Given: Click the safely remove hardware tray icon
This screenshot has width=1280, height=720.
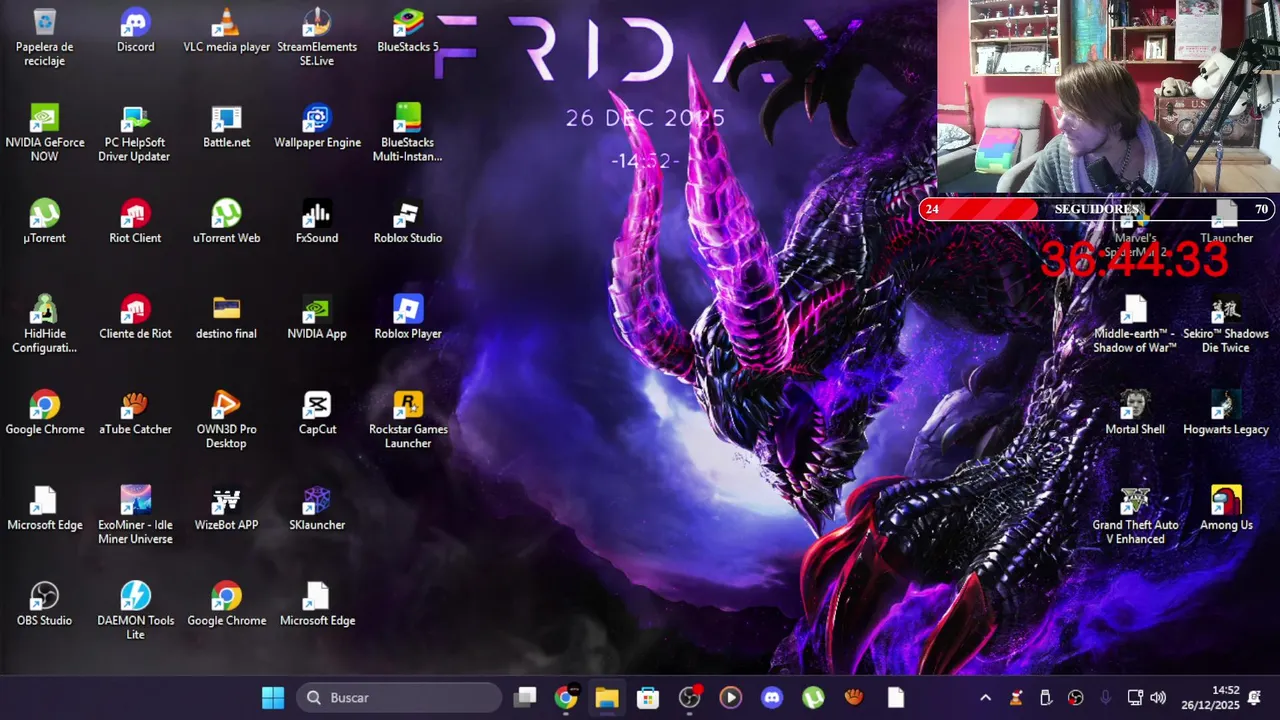Looking at the screenshot, I should pyautogui.click(x=1045, y=698).
